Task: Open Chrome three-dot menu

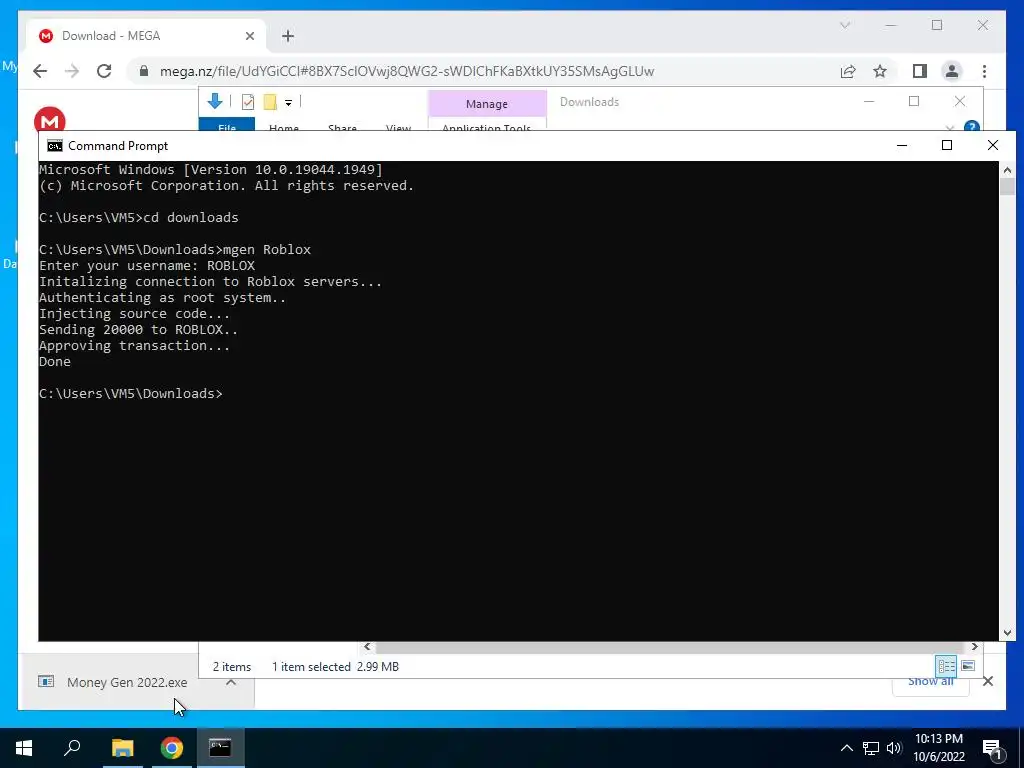Action: (984, 71)
